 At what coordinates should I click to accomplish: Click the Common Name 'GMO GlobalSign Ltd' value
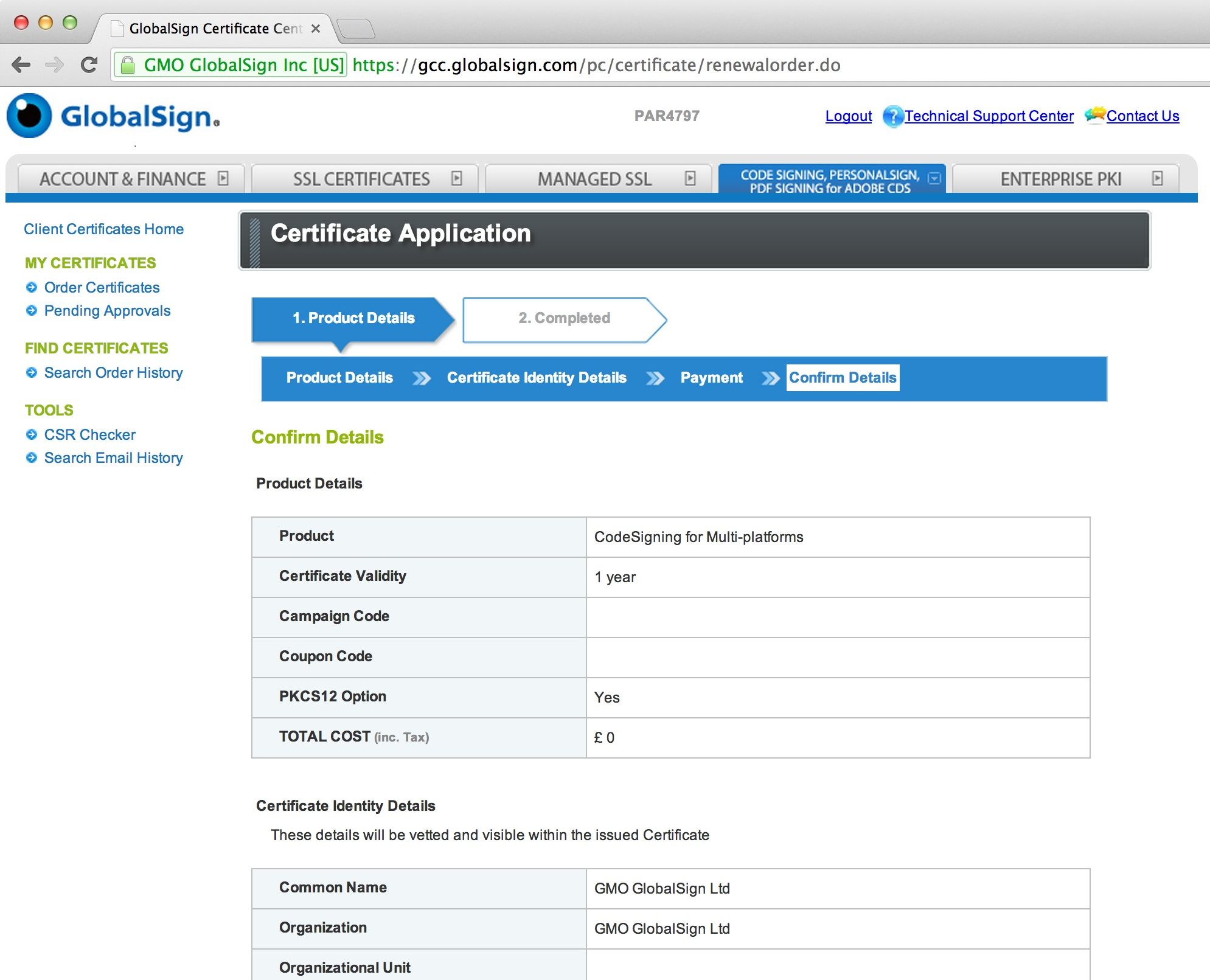(x=662, y=889)
